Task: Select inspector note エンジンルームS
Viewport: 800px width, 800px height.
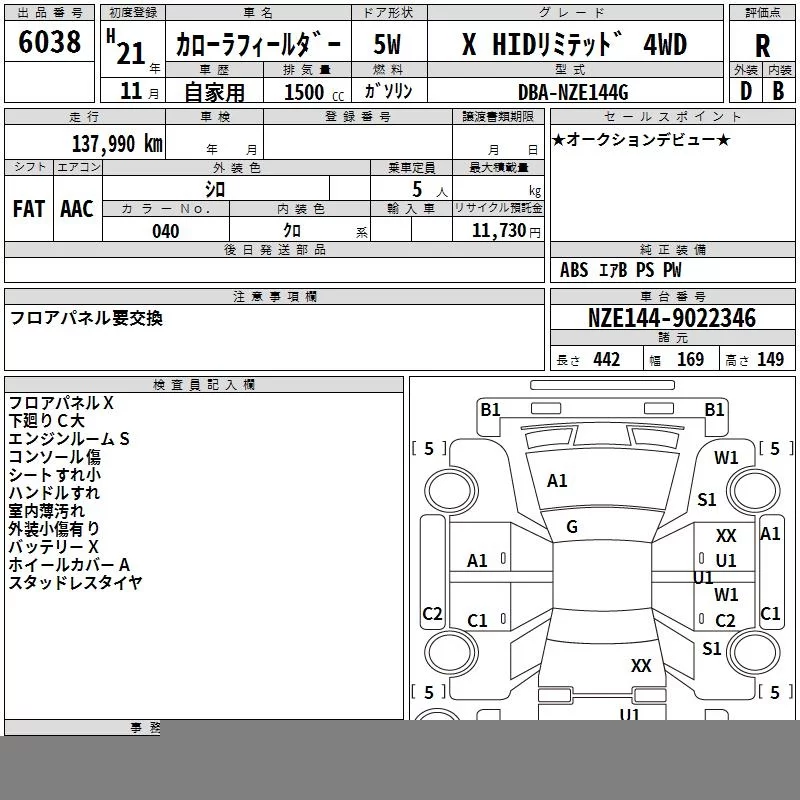Action: tap(69, 439)
